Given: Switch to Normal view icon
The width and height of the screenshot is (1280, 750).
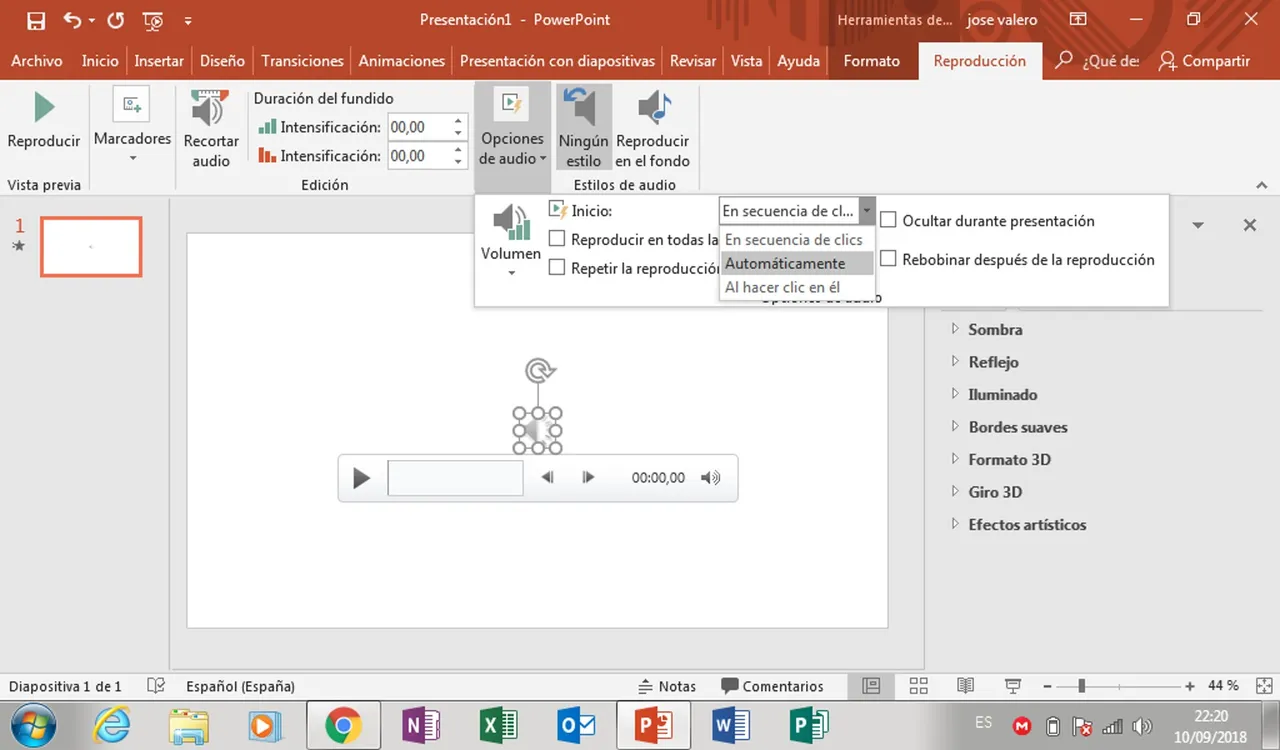Looking at the screenshot, I should pyautogui.click(x=871, y=686).
